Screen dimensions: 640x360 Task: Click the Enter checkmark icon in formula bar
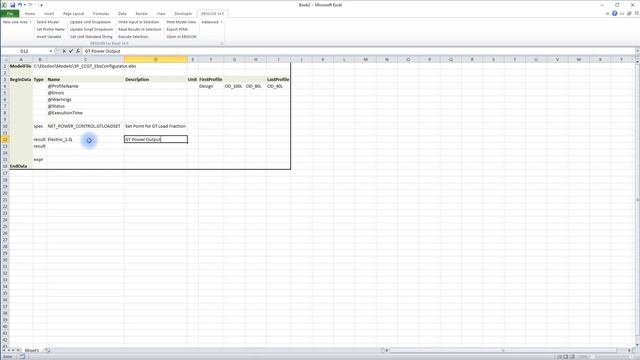point(71,51)
